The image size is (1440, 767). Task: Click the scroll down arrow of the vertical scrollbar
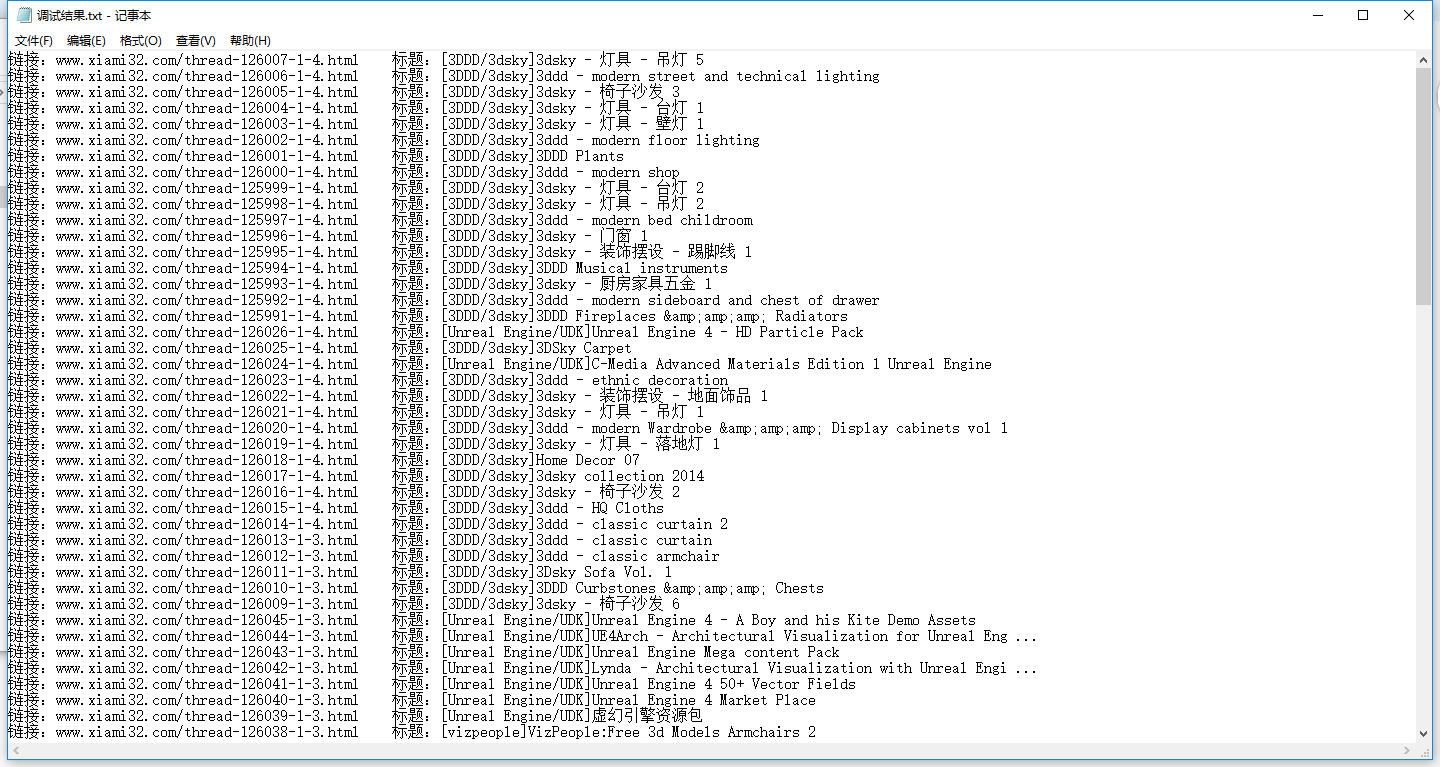point(1423,734)
